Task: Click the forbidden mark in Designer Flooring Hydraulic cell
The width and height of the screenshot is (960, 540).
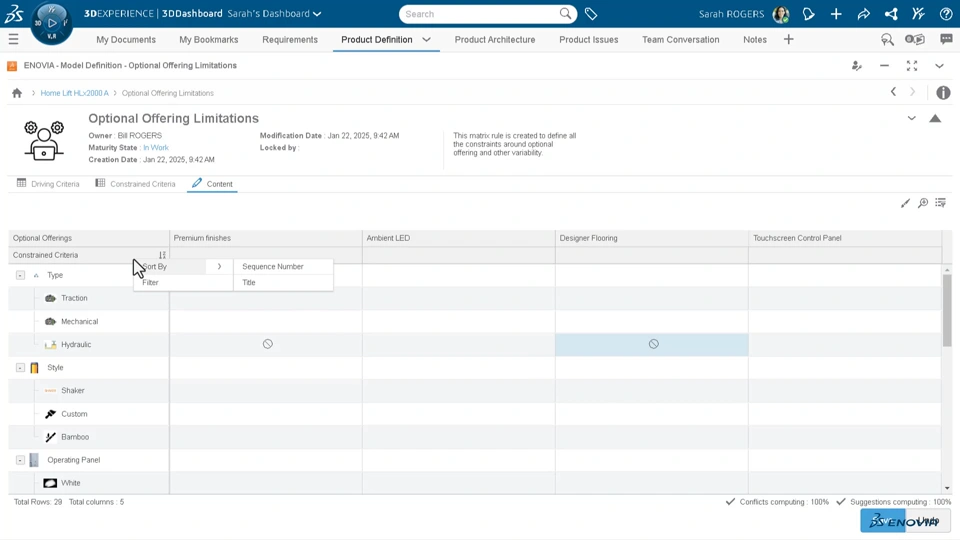Action: (x=653, y=344)
